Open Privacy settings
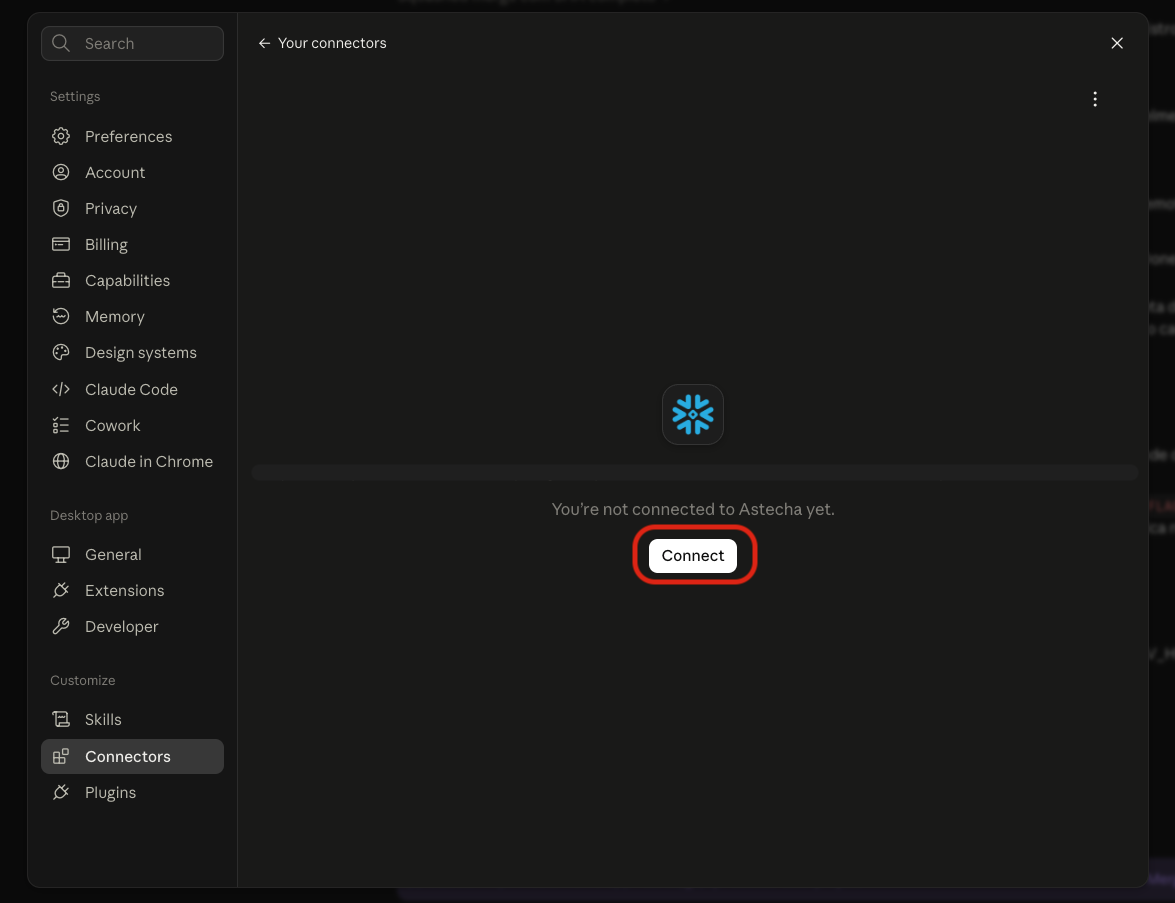The width and height of the screenshot is (1175, 903). [x=132, y=208]
